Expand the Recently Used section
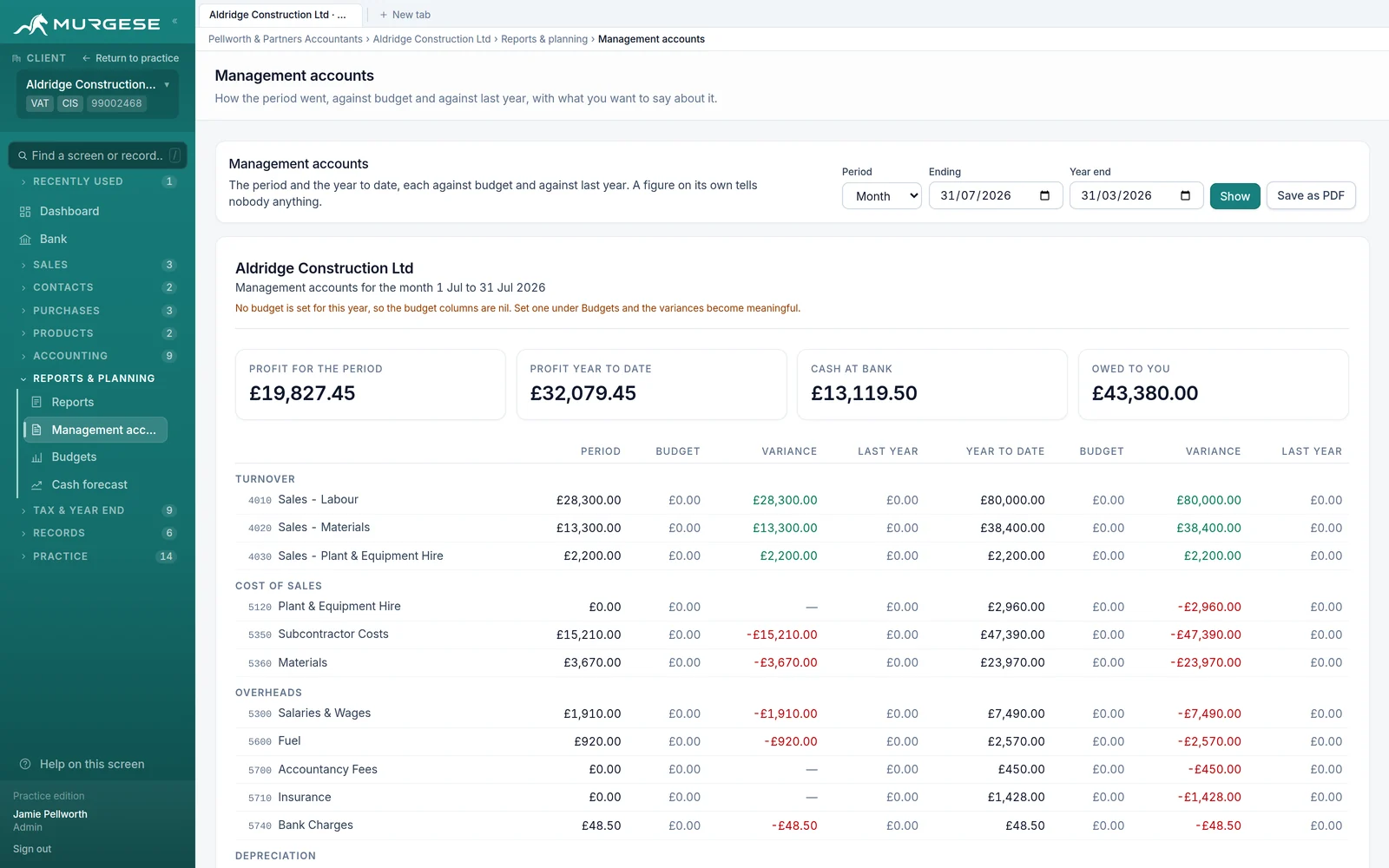1389x868 pixels. [x=97, y=181]
